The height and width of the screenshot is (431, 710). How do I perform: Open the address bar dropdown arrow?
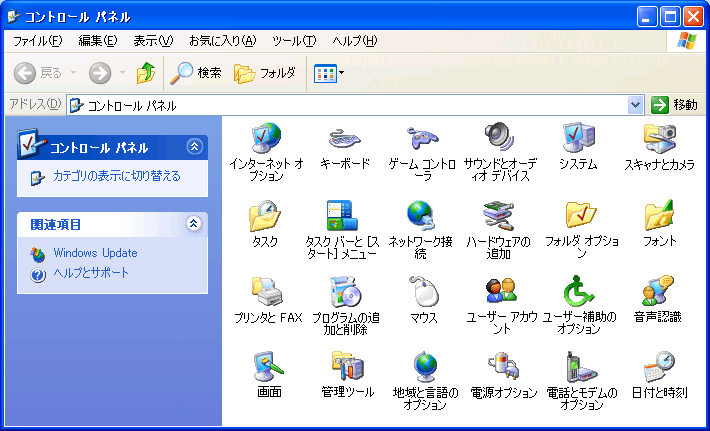pos(636,105)
